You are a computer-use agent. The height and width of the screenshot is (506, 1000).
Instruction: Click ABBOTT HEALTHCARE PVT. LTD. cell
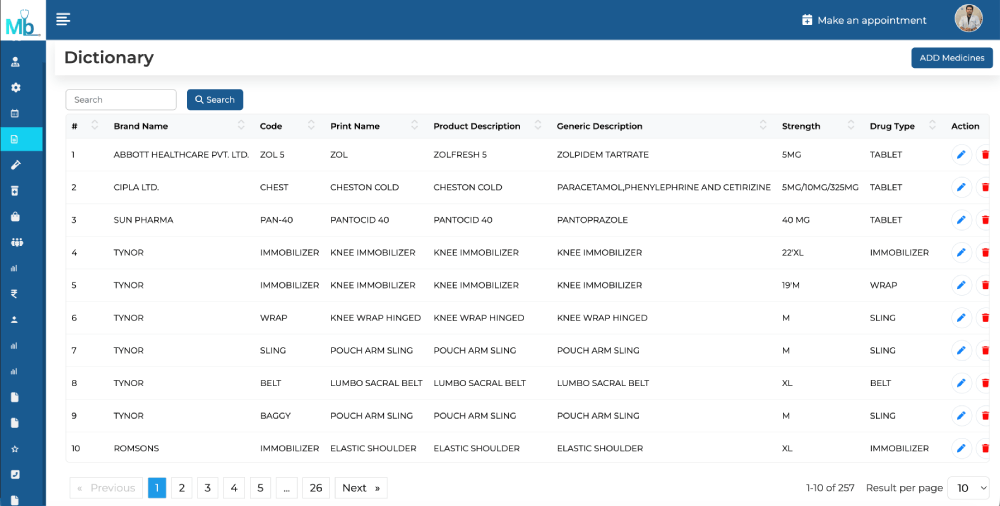pyautogui.click(x=181, y=154)
